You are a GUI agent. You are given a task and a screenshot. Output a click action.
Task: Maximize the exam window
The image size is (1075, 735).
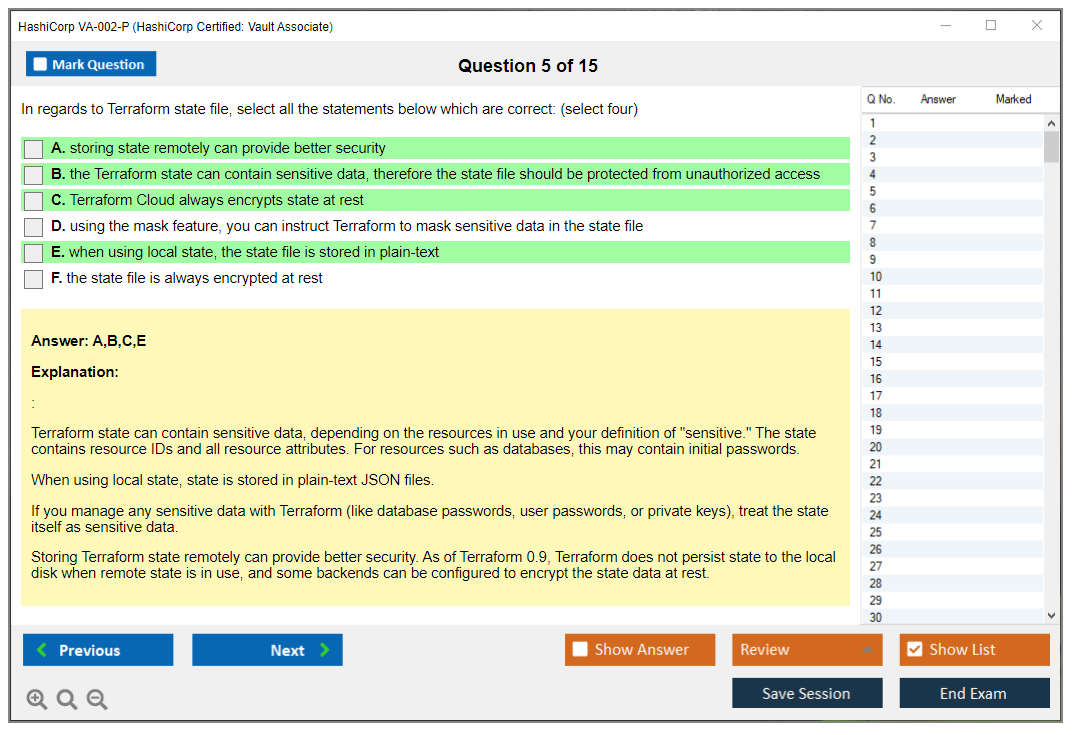coord(991,26)
